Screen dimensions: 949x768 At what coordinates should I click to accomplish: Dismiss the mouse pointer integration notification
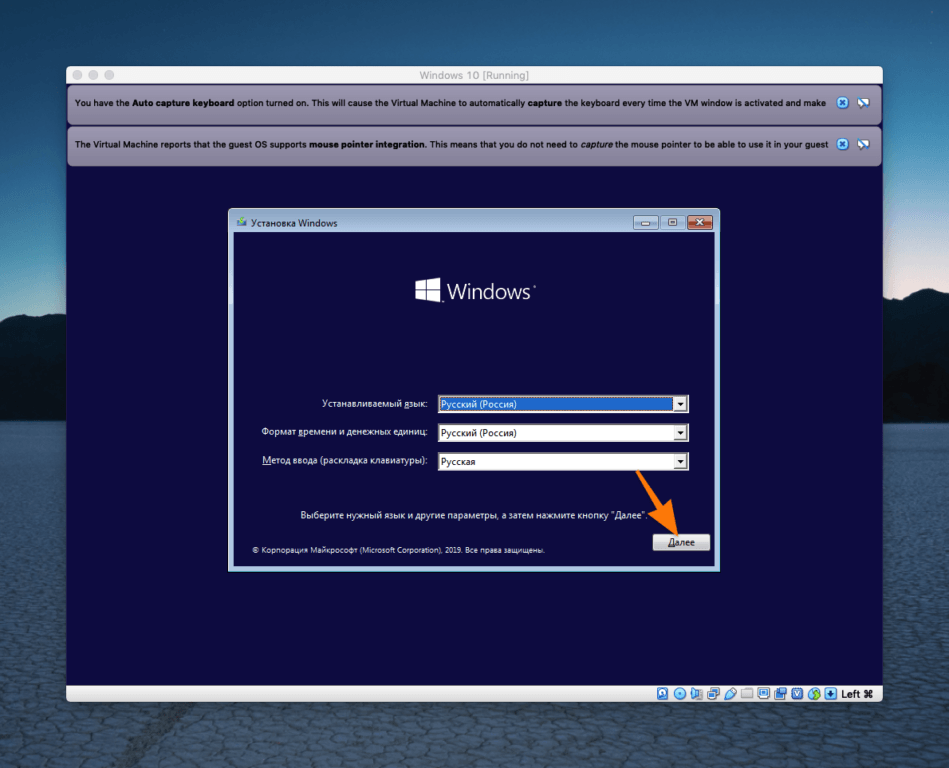coord(842,144)
